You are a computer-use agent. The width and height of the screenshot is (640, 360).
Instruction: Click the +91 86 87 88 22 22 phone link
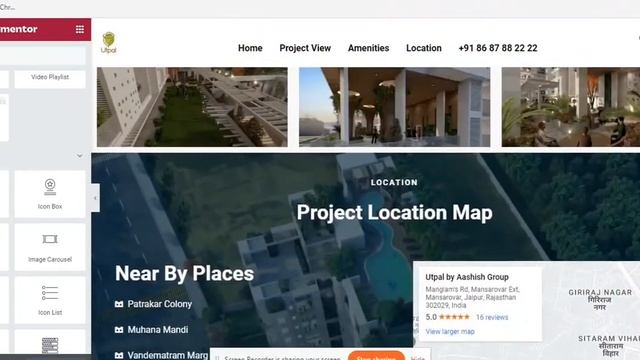[498, 48]
